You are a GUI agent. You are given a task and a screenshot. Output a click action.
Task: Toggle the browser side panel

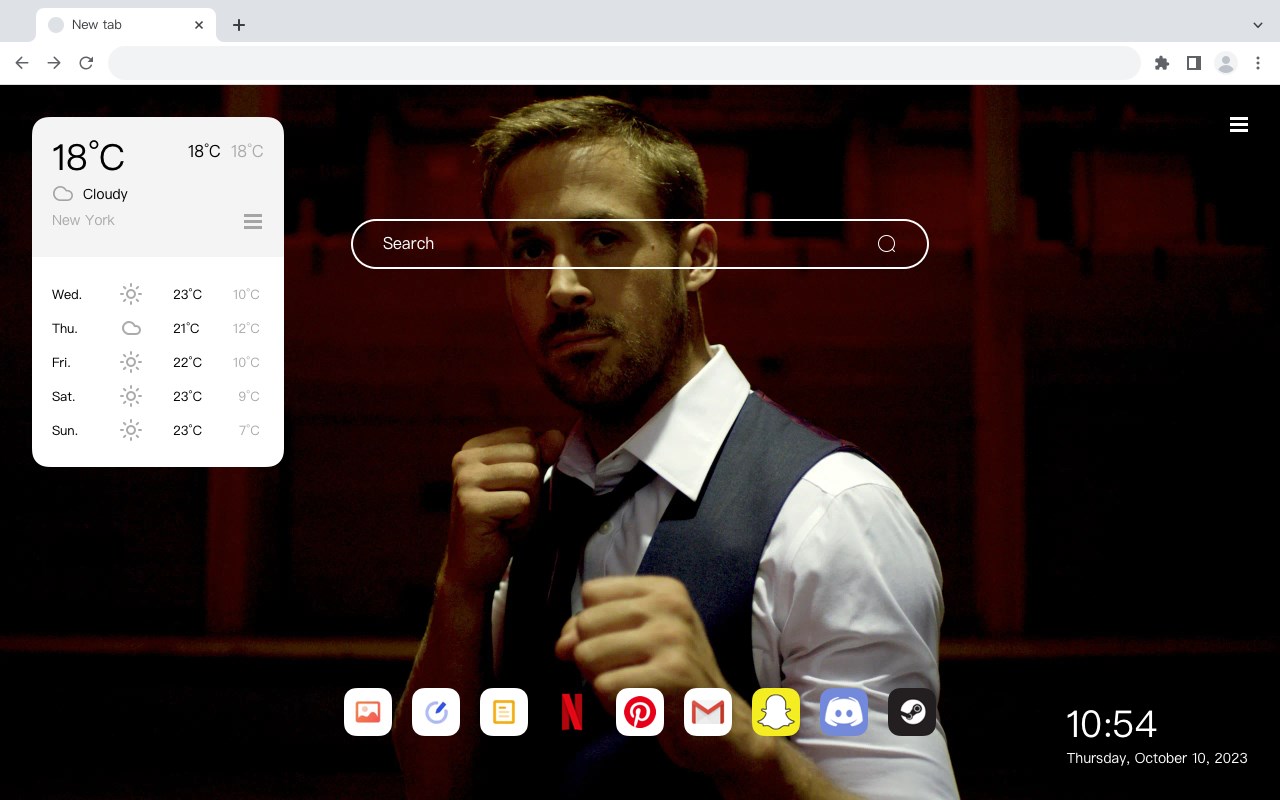[x=1194, y=63]
